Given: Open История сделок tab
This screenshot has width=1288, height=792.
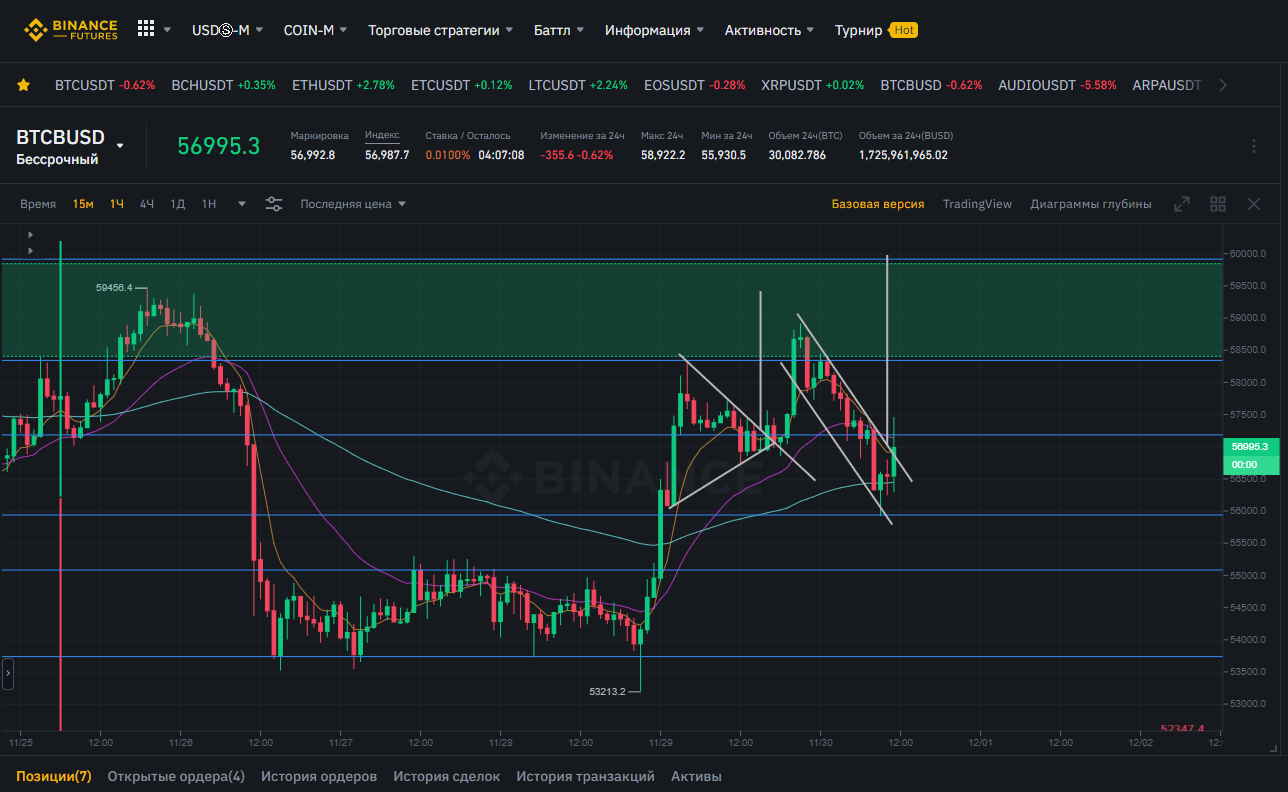Looking at the screenshot, I should pyautogui.click(x=447, y=776).
